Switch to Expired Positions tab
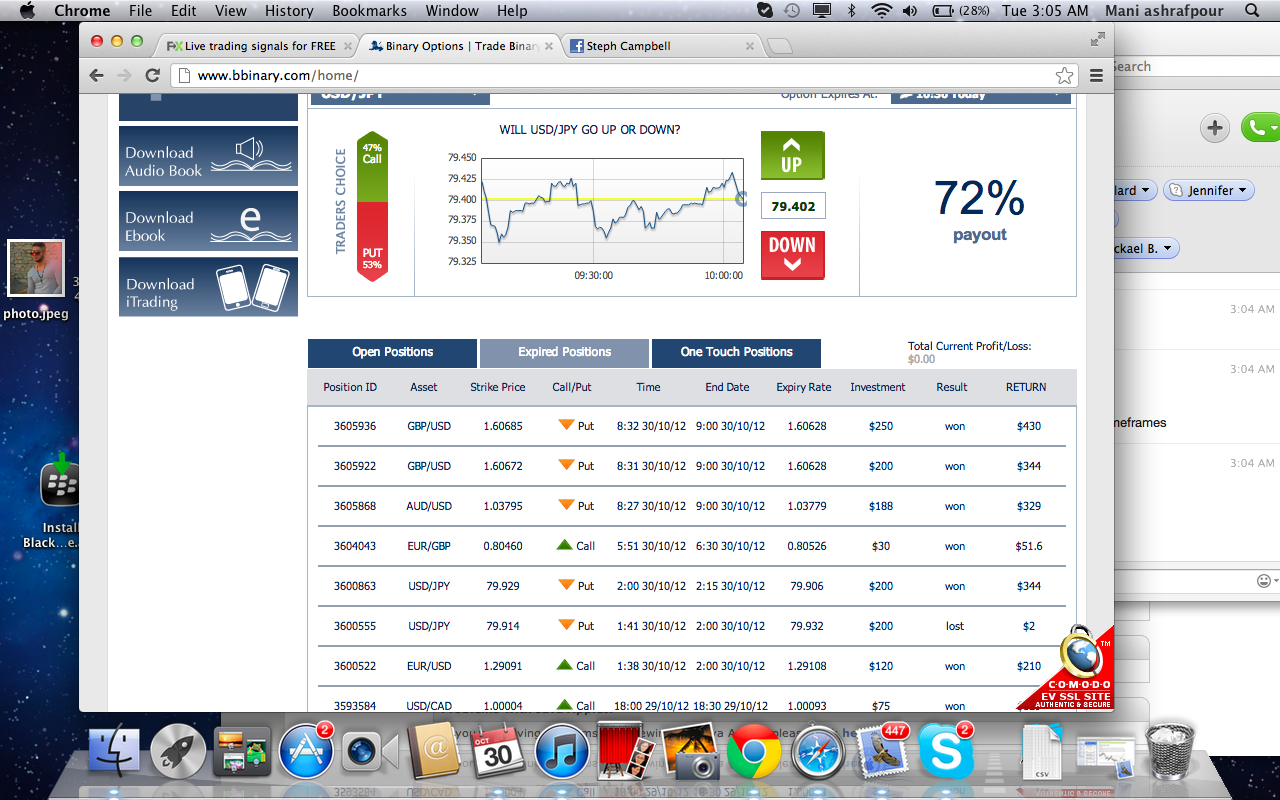Viewport: 1280px width, 800px height. 564,352
